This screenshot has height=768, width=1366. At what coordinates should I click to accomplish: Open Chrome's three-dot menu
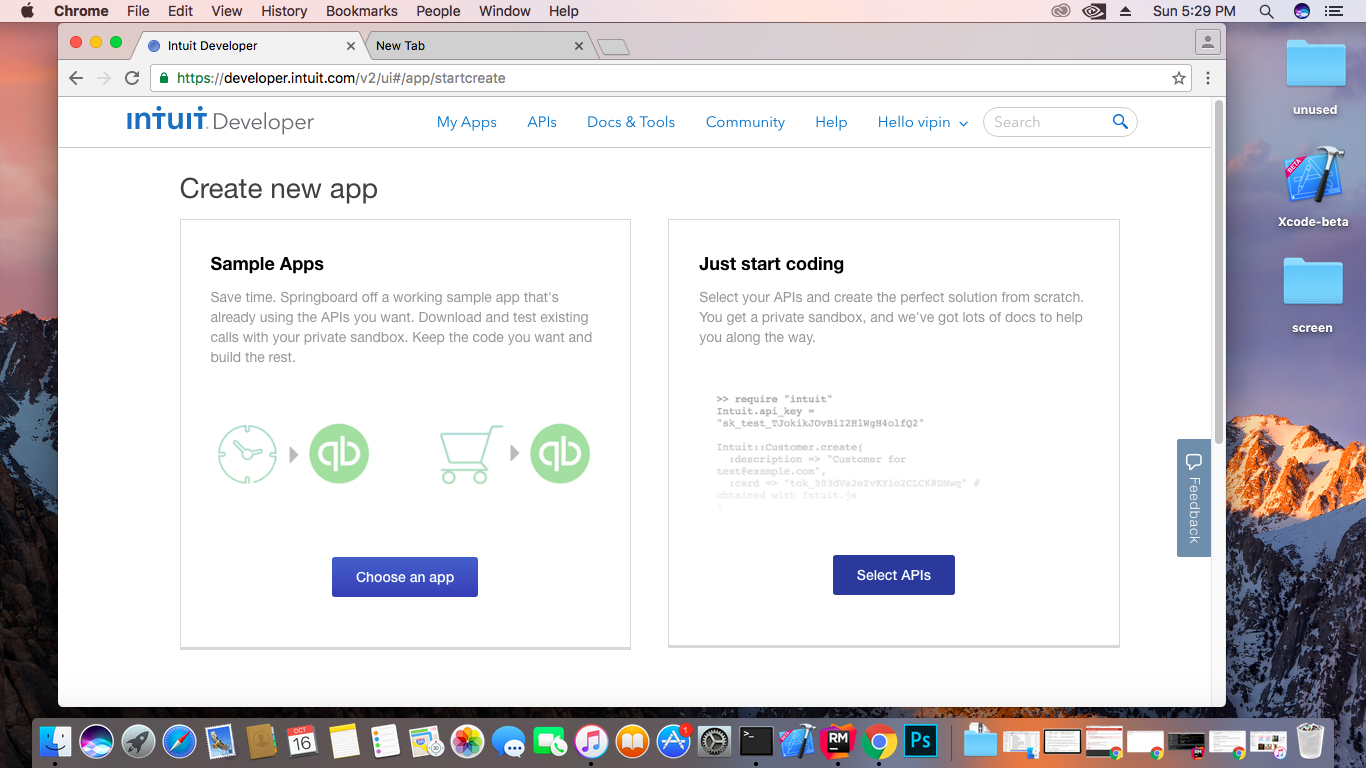coord(1208,78)
